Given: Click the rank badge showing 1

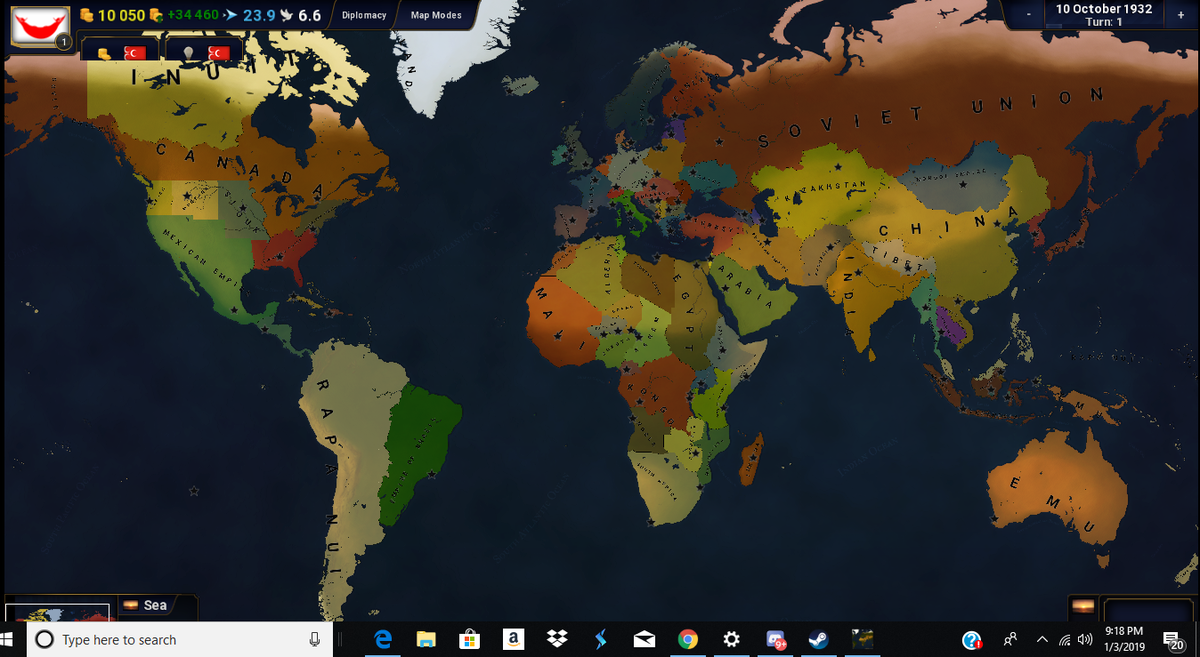Looking at the screenshot, I should coord(63,42).
